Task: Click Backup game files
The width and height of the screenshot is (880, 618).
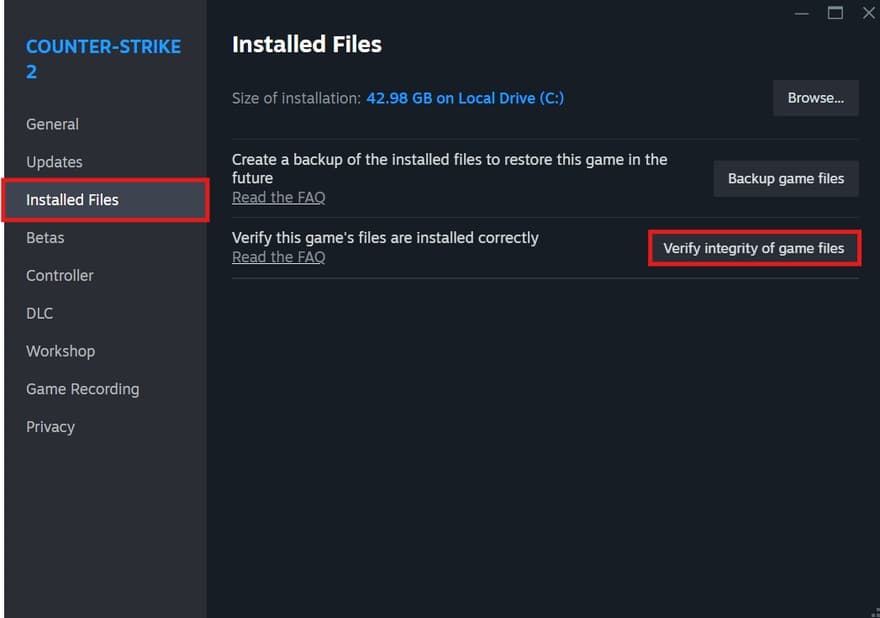Action: point(786,178)
